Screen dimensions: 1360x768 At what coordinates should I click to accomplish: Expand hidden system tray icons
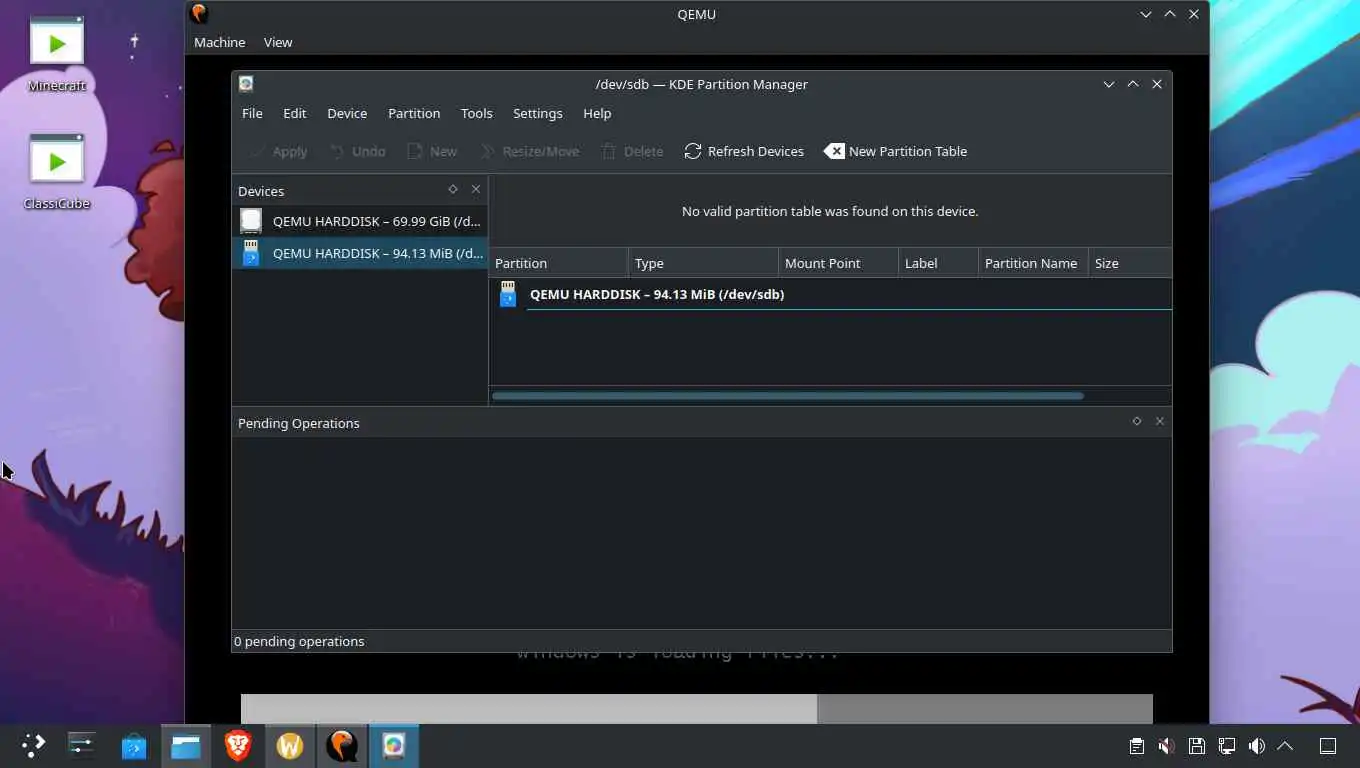click(x=1285, y=746)
